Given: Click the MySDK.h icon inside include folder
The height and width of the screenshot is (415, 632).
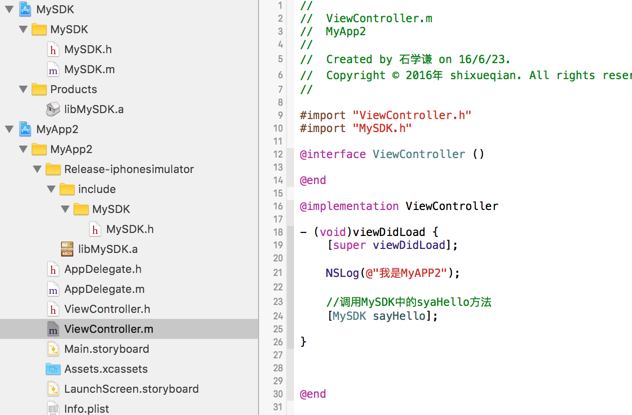Looking at the screenshot, I should tap(95, 229).
